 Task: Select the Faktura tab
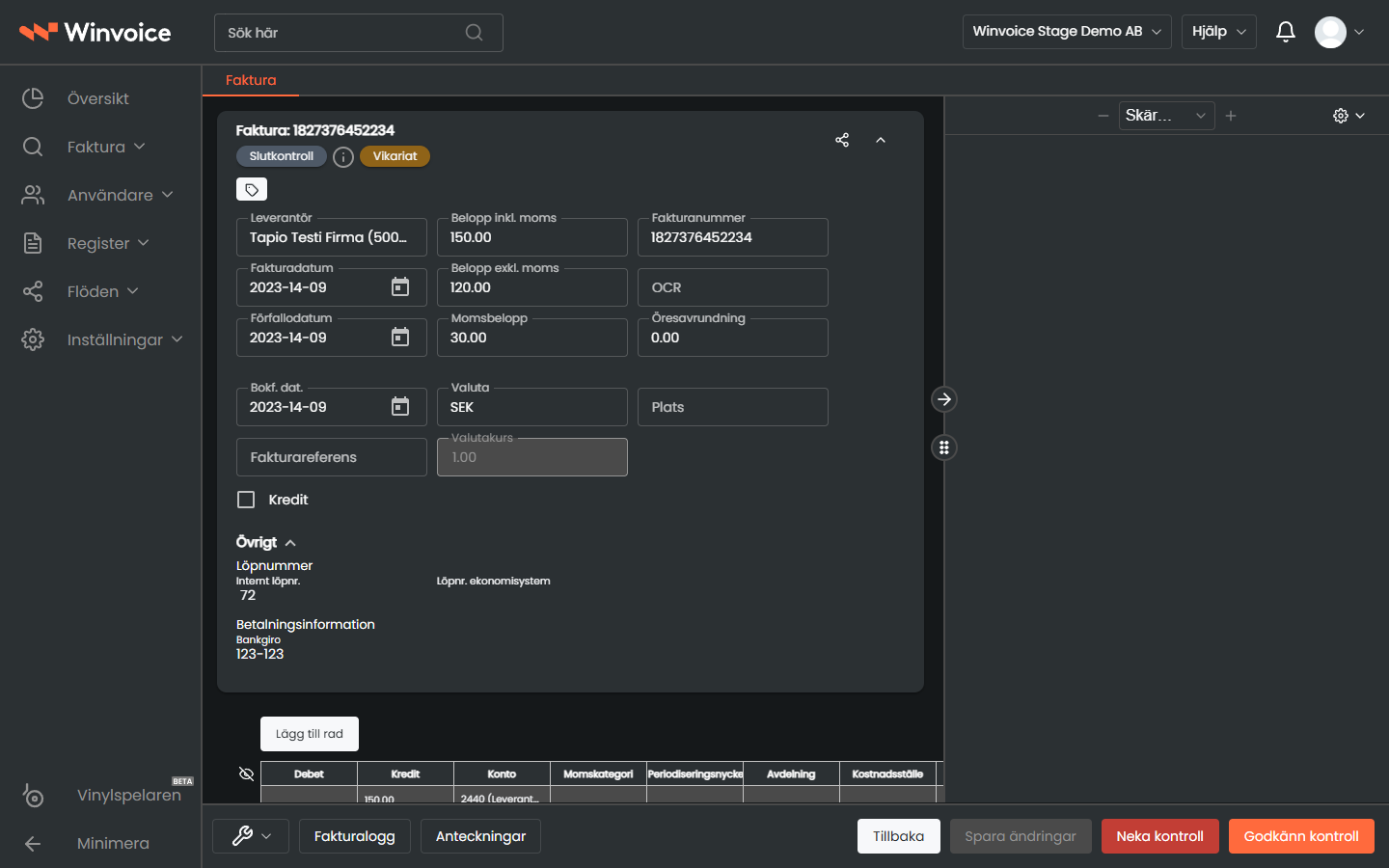251,80
